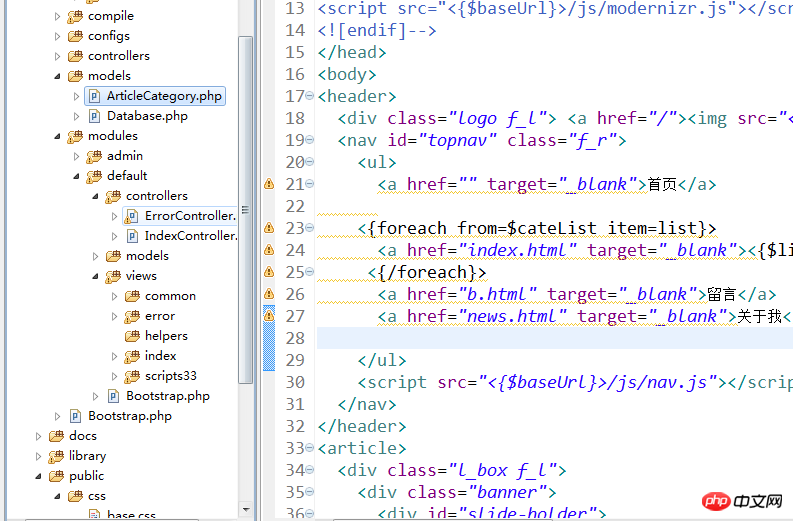Collapse the views folder

[95, 277]
